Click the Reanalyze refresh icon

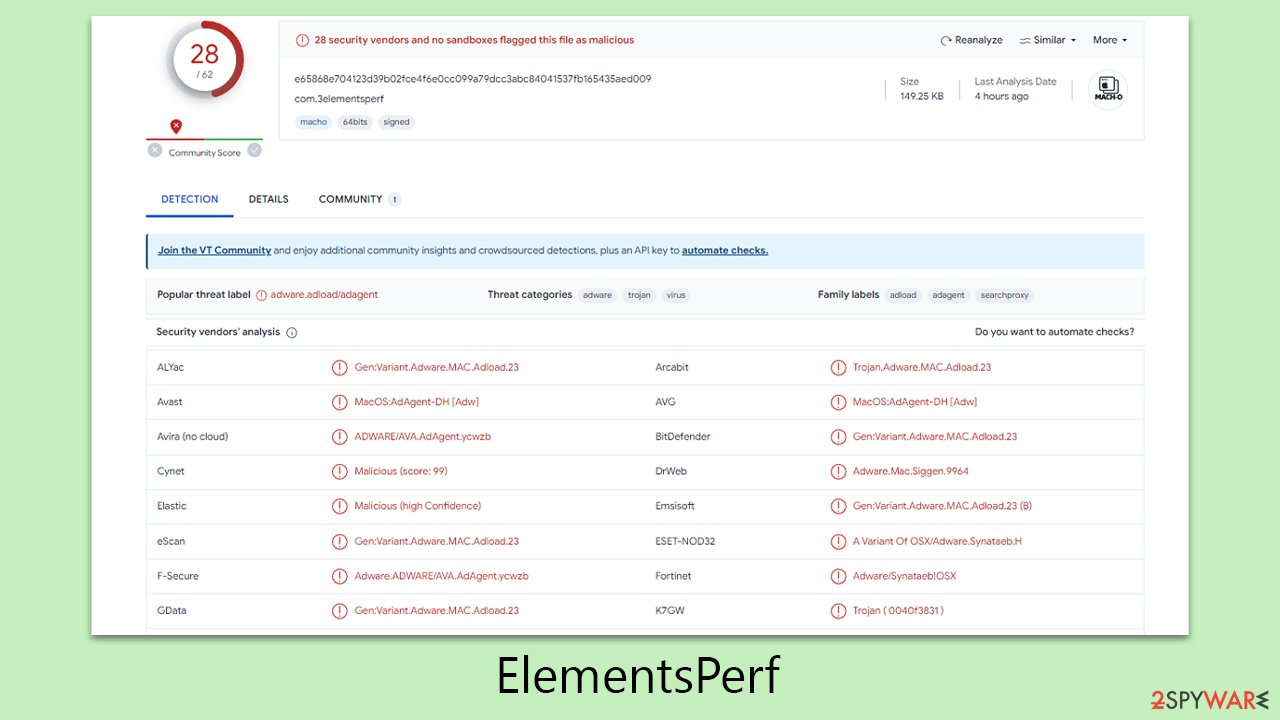coord(945,40)
